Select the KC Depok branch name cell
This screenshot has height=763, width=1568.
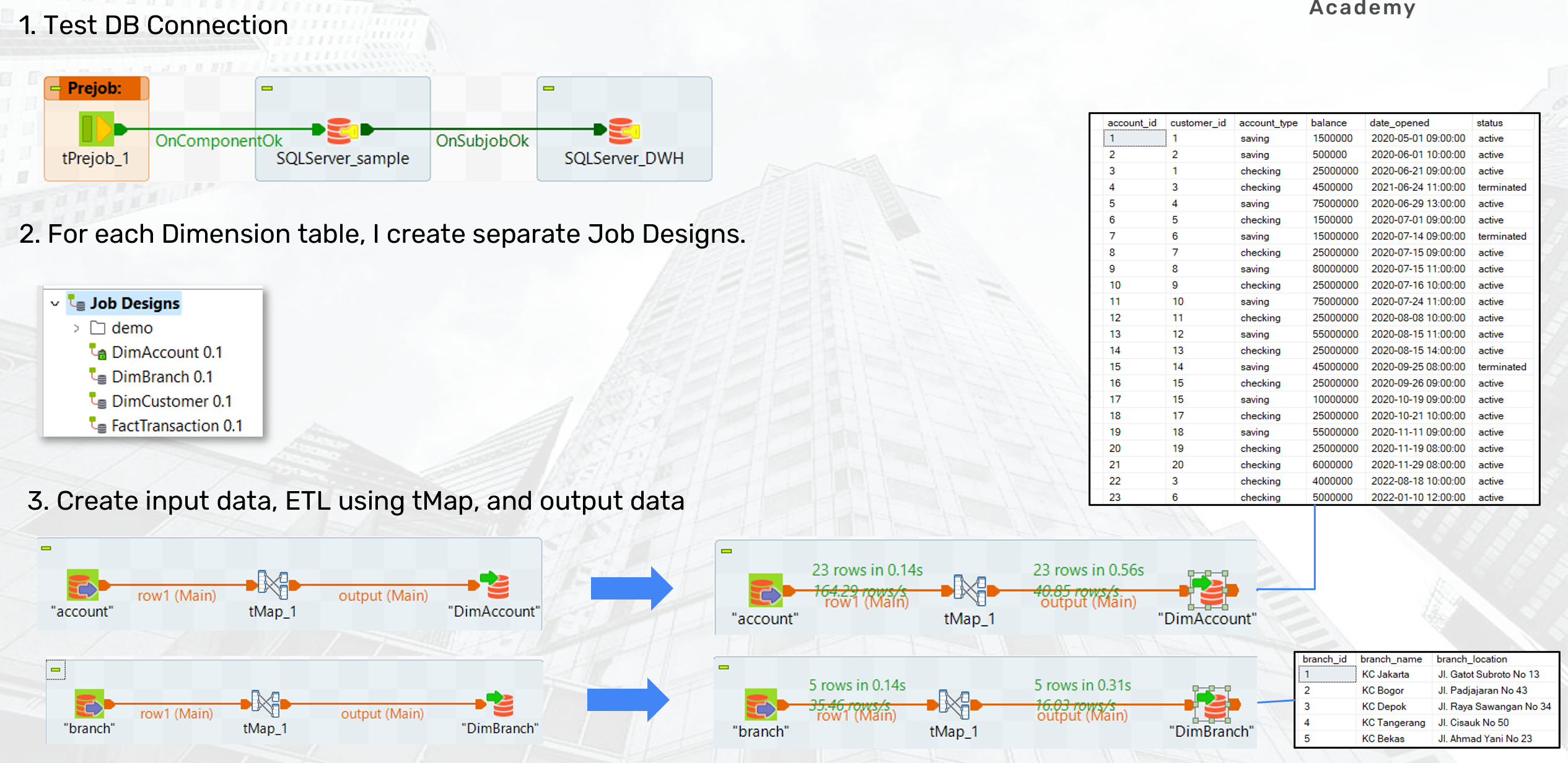click(x=1384, y=707)
